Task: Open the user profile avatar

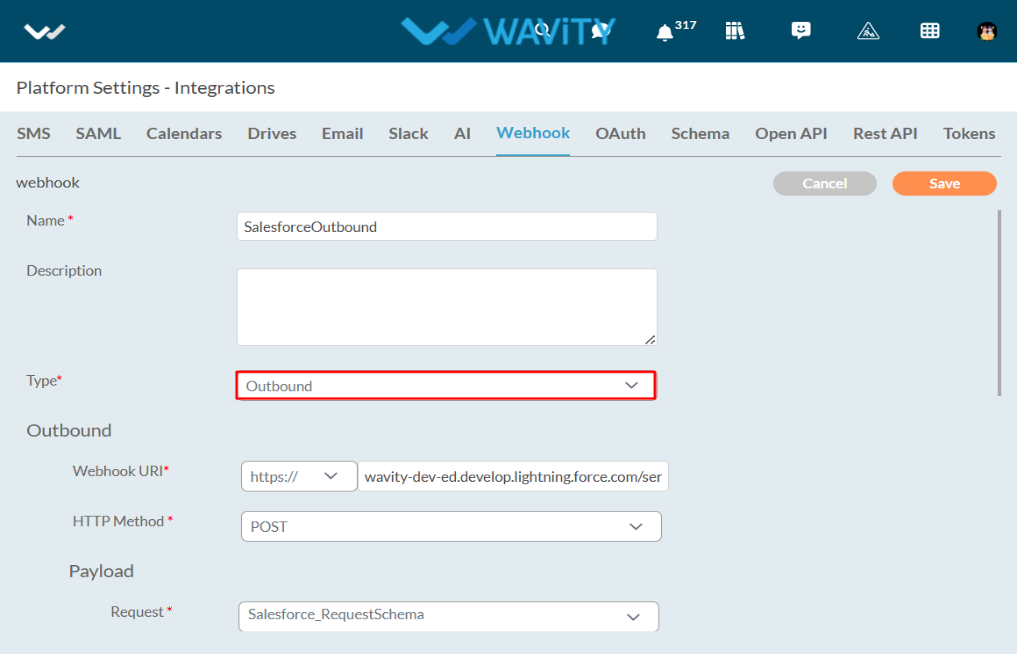Action: tap(987, 31)
